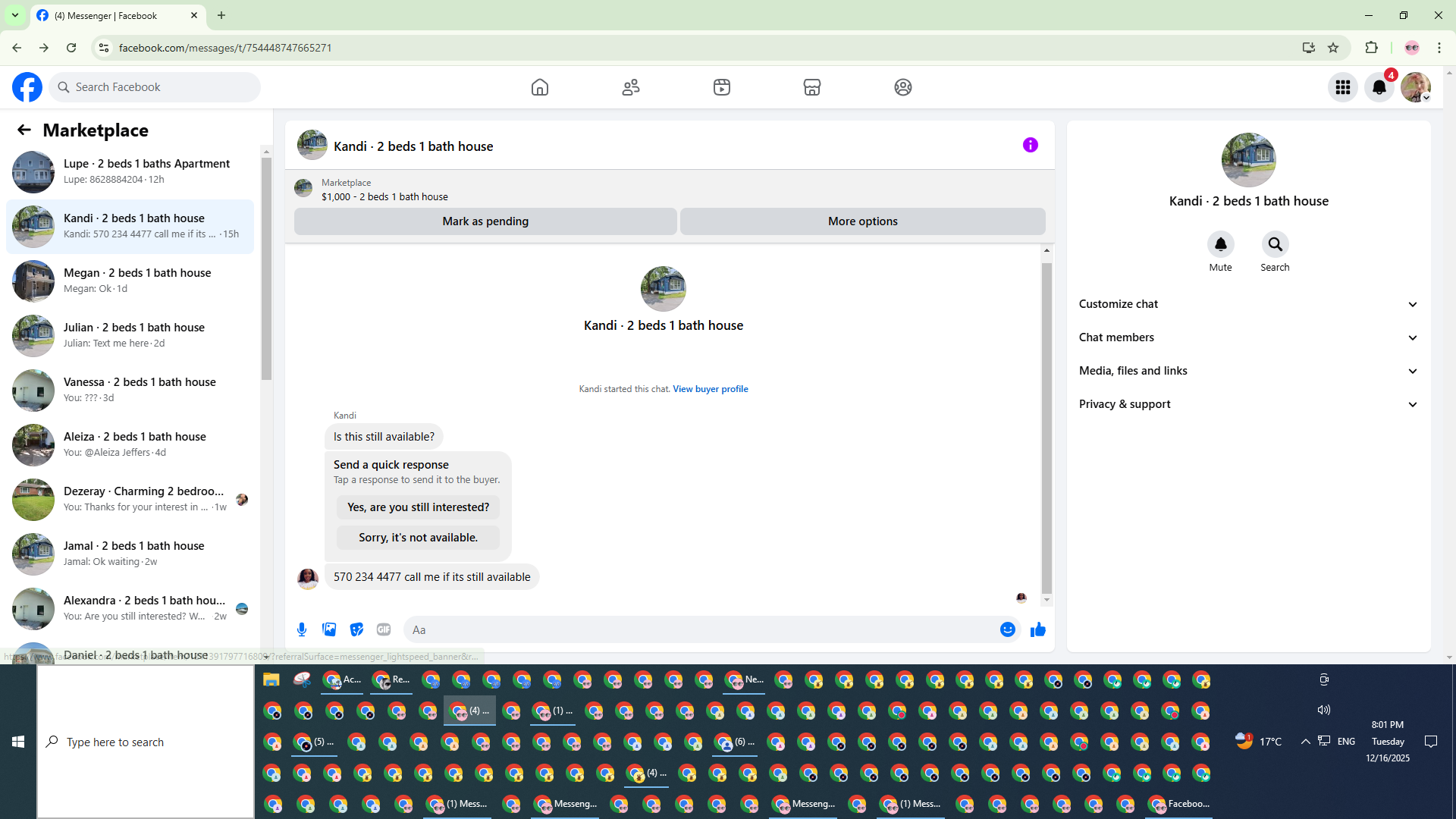The image size is (1456, 819).
Task: Send a thumbs-up like
Action: 1038,629
